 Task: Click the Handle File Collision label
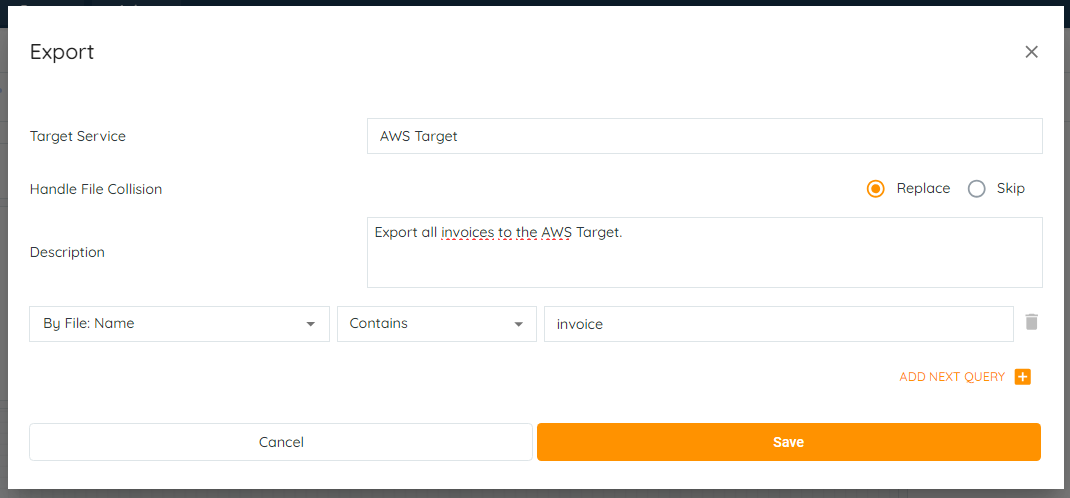pos(96,189)
